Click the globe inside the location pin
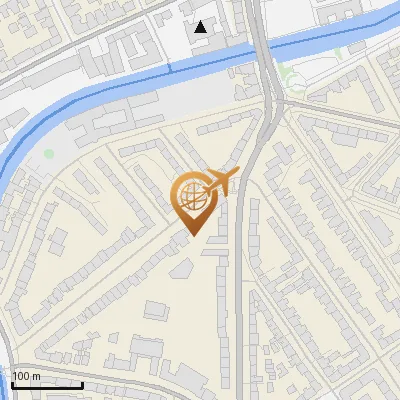 [194, 196]
